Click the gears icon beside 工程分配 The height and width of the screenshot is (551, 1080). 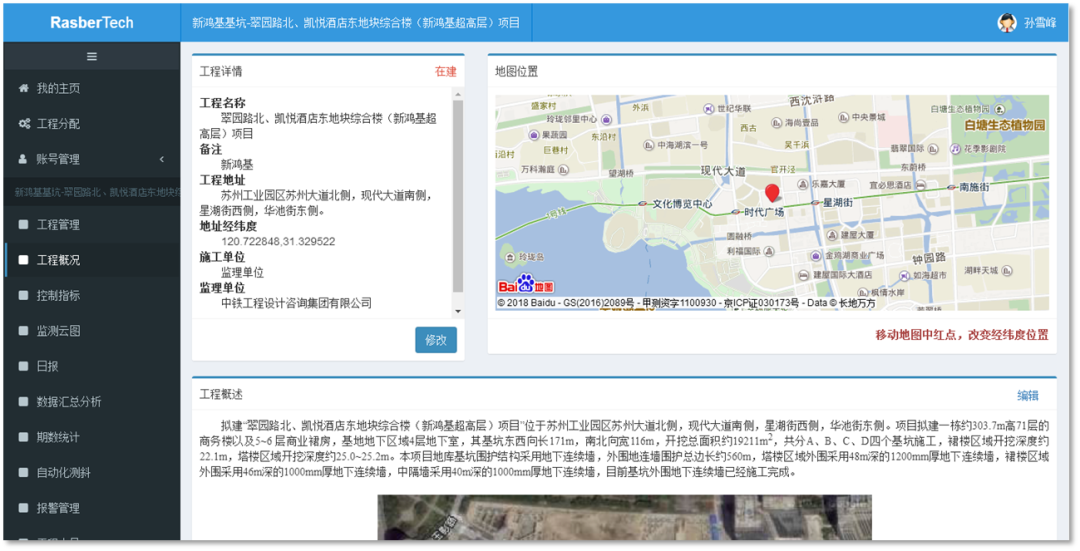(x=24, y=123)
